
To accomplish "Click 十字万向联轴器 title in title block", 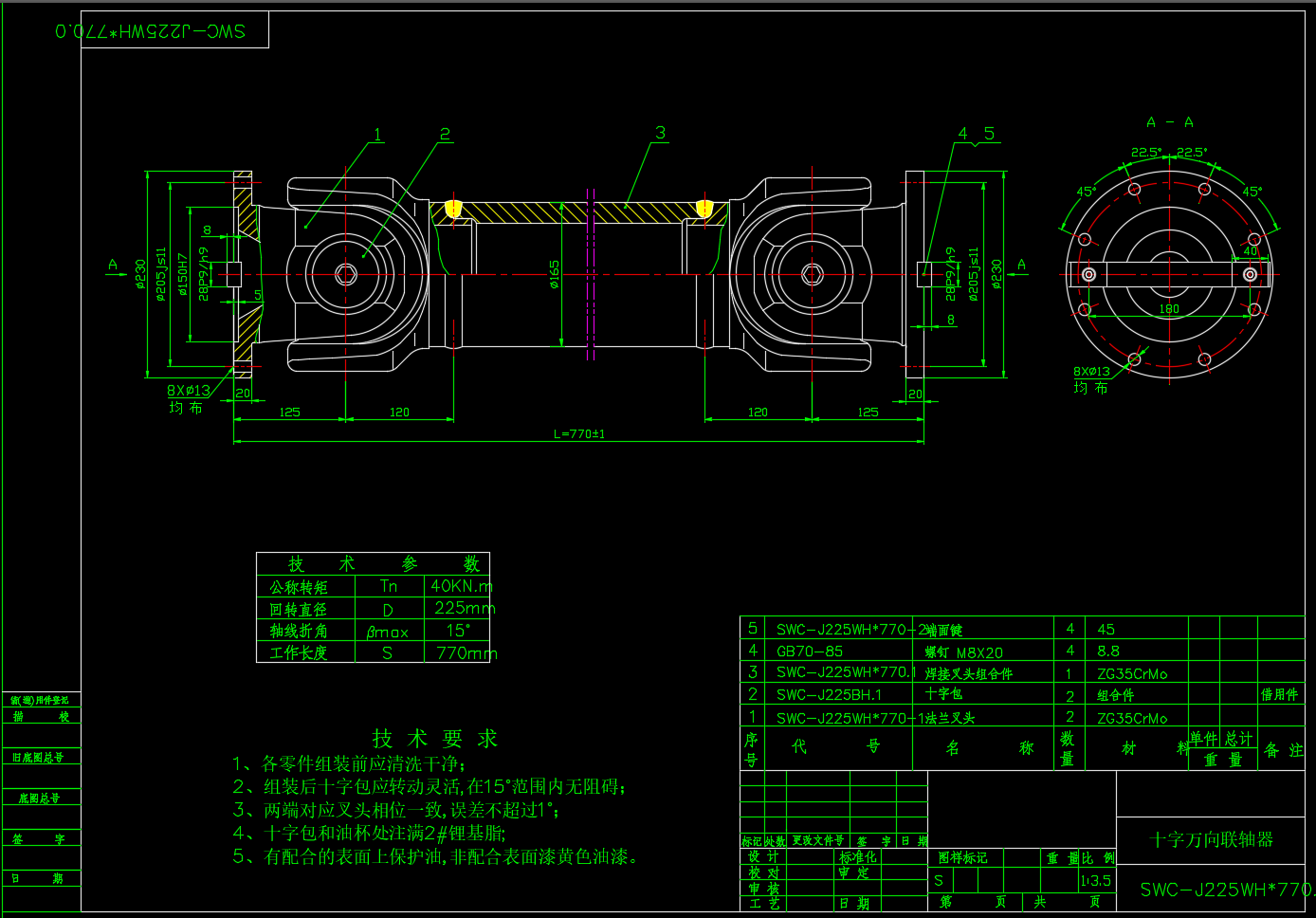I will pyautogui.click(x=1211, y=839).
